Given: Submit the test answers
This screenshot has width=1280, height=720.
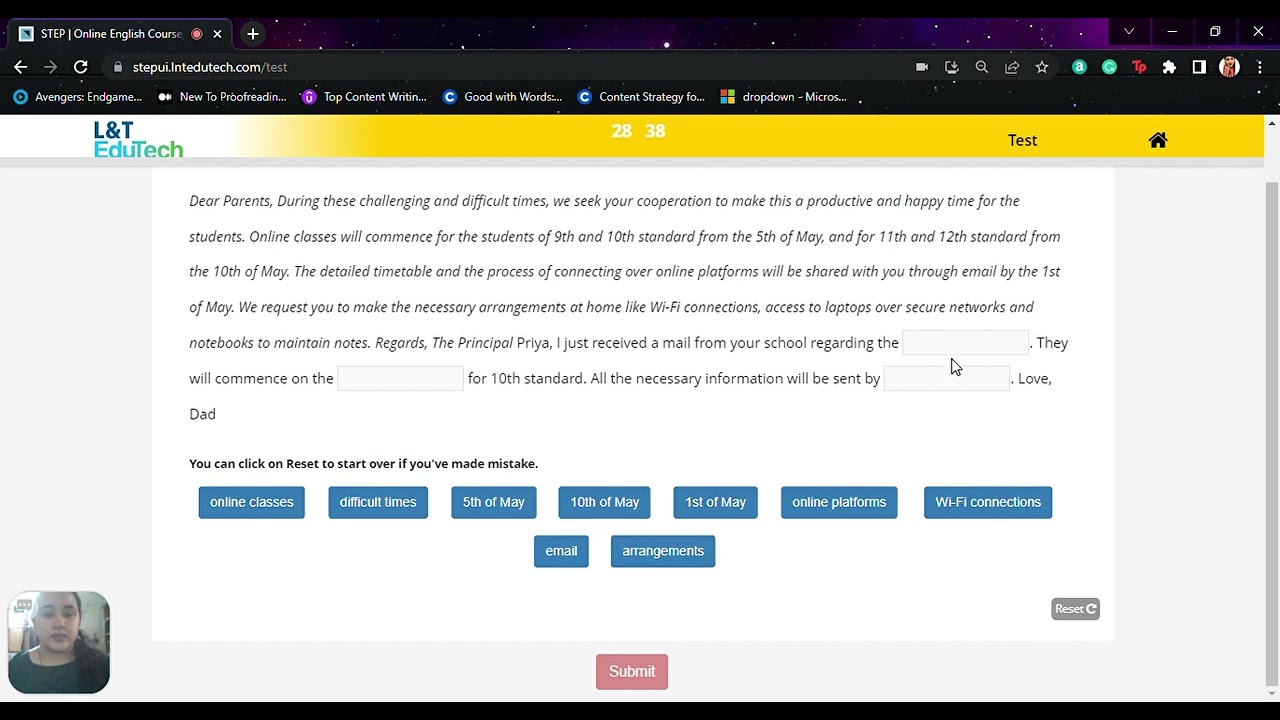Looking at the screenshot, I should (632, 672).
